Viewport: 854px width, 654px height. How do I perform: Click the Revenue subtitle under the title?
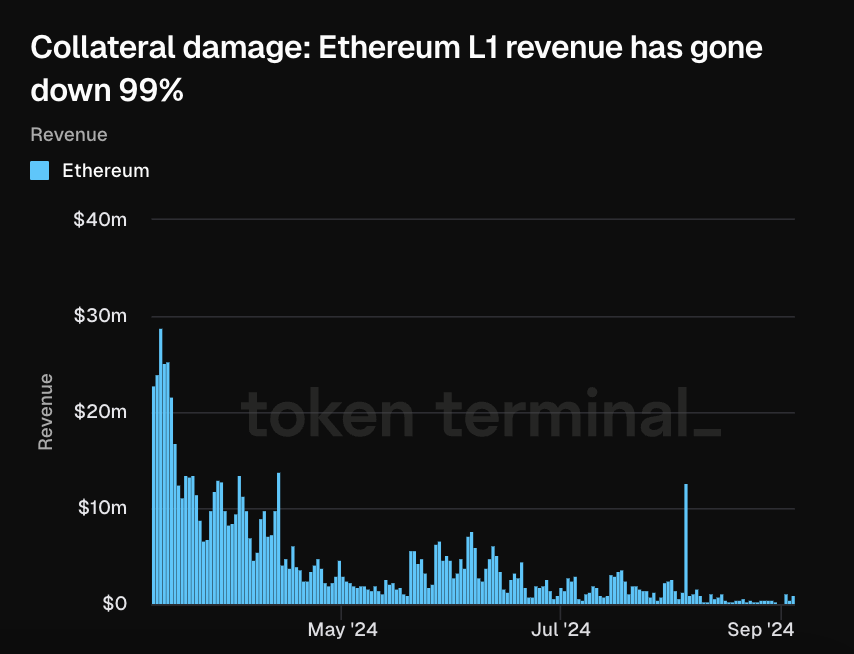[69, 135]
